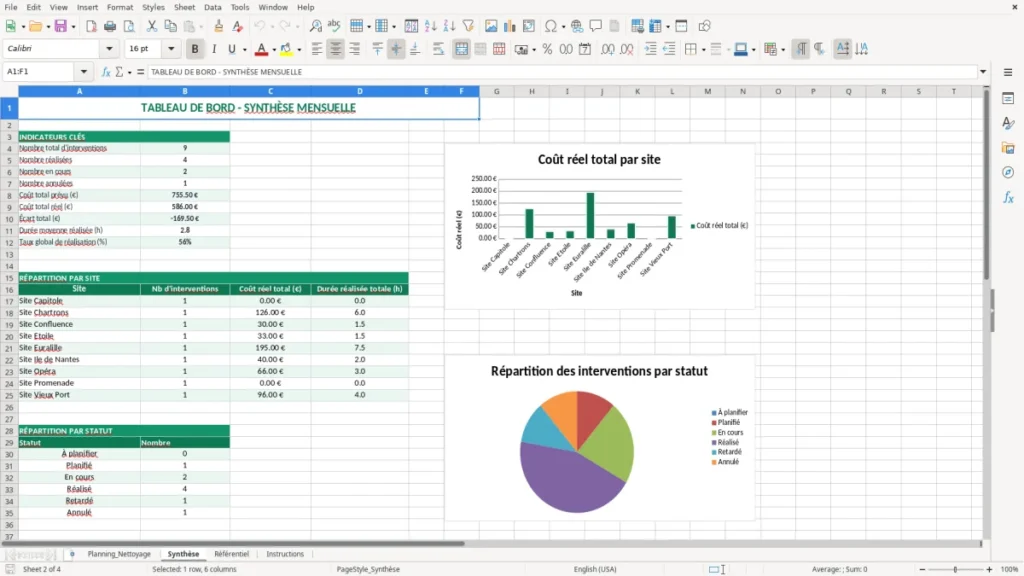Image resolution: width=1024 pixels, height=576 pixels.
Task: Click the Increase Indent icon
Action: click(650, 49)
